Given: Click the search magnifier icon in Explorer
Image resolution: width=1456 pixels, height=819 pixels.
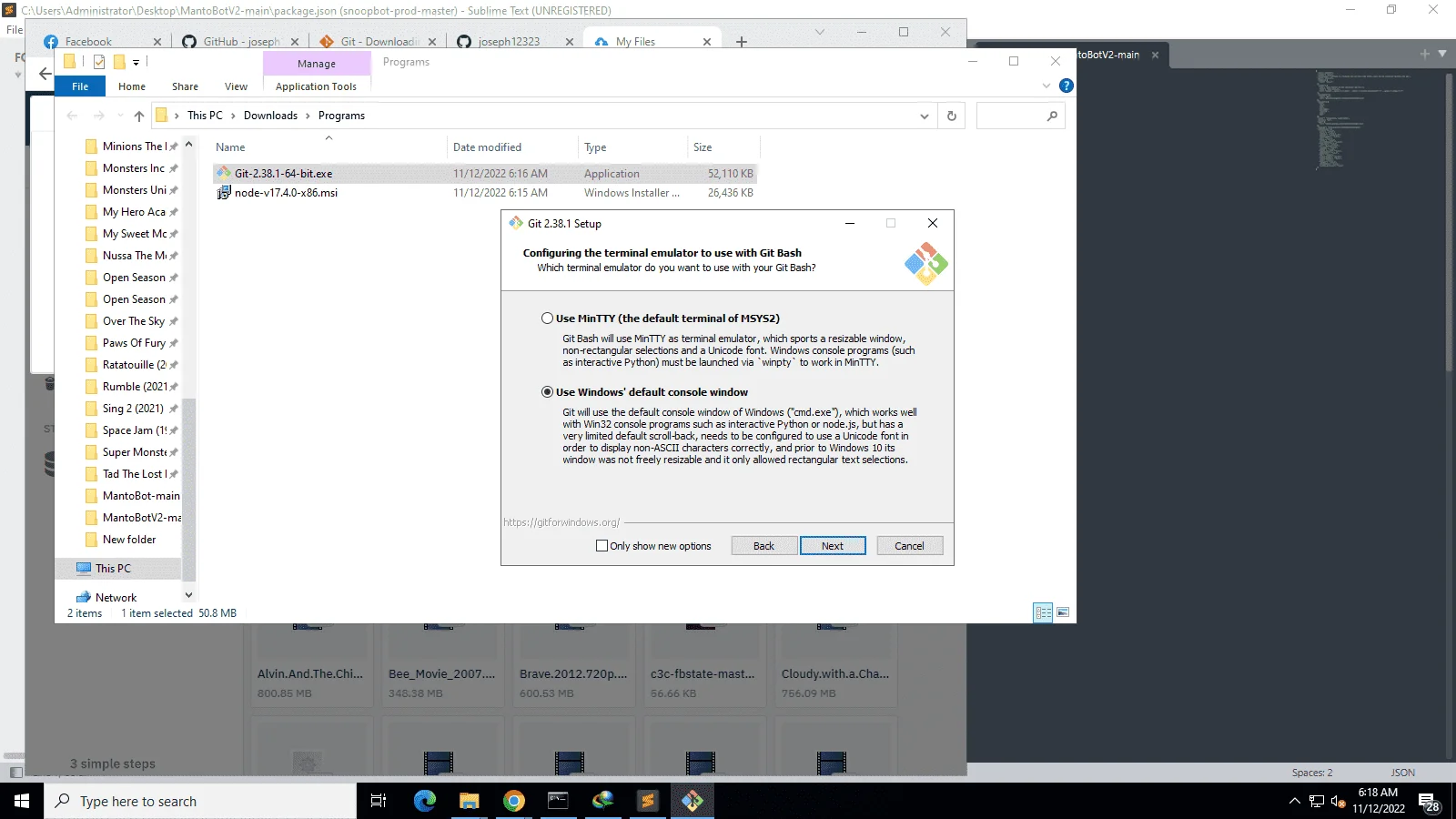Looking at the screenshot, I should click(x=1052, y=116).
